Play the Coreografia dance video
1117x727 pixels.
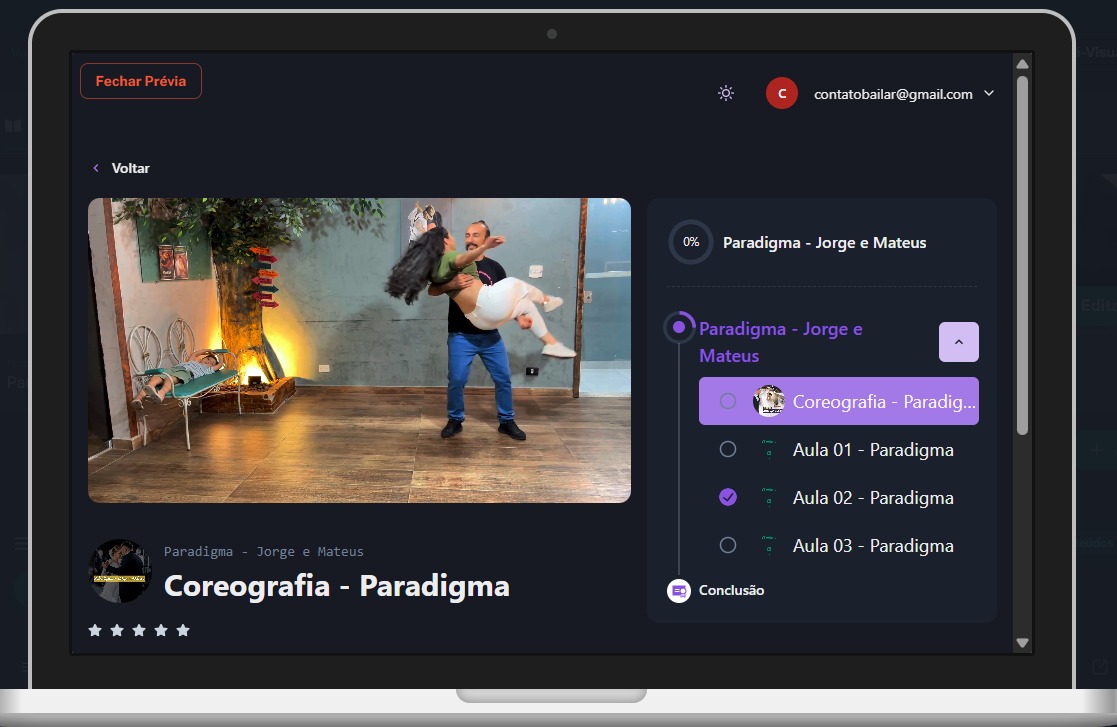[x=359, y=350]
